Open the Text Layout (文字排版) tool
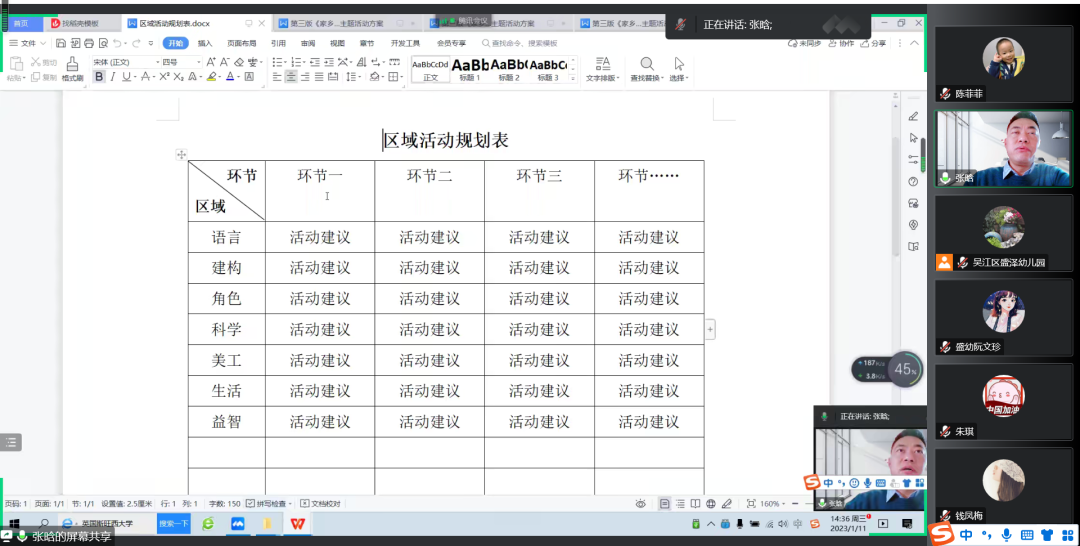Image resolution: width=1080 pixels, height=546 pixels. click(602, 64)
